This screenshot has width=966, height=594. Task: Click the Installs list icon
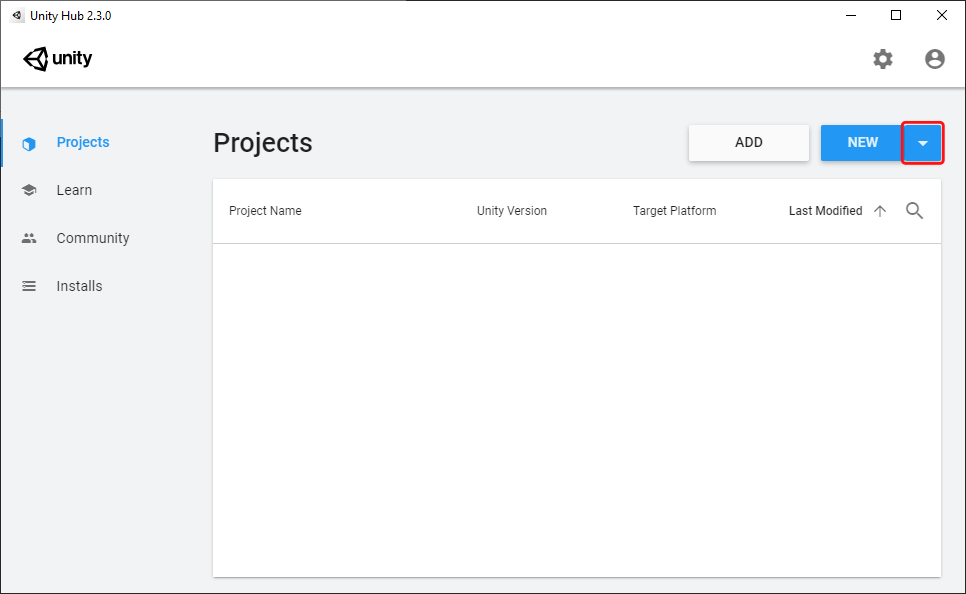click(29, 286)
